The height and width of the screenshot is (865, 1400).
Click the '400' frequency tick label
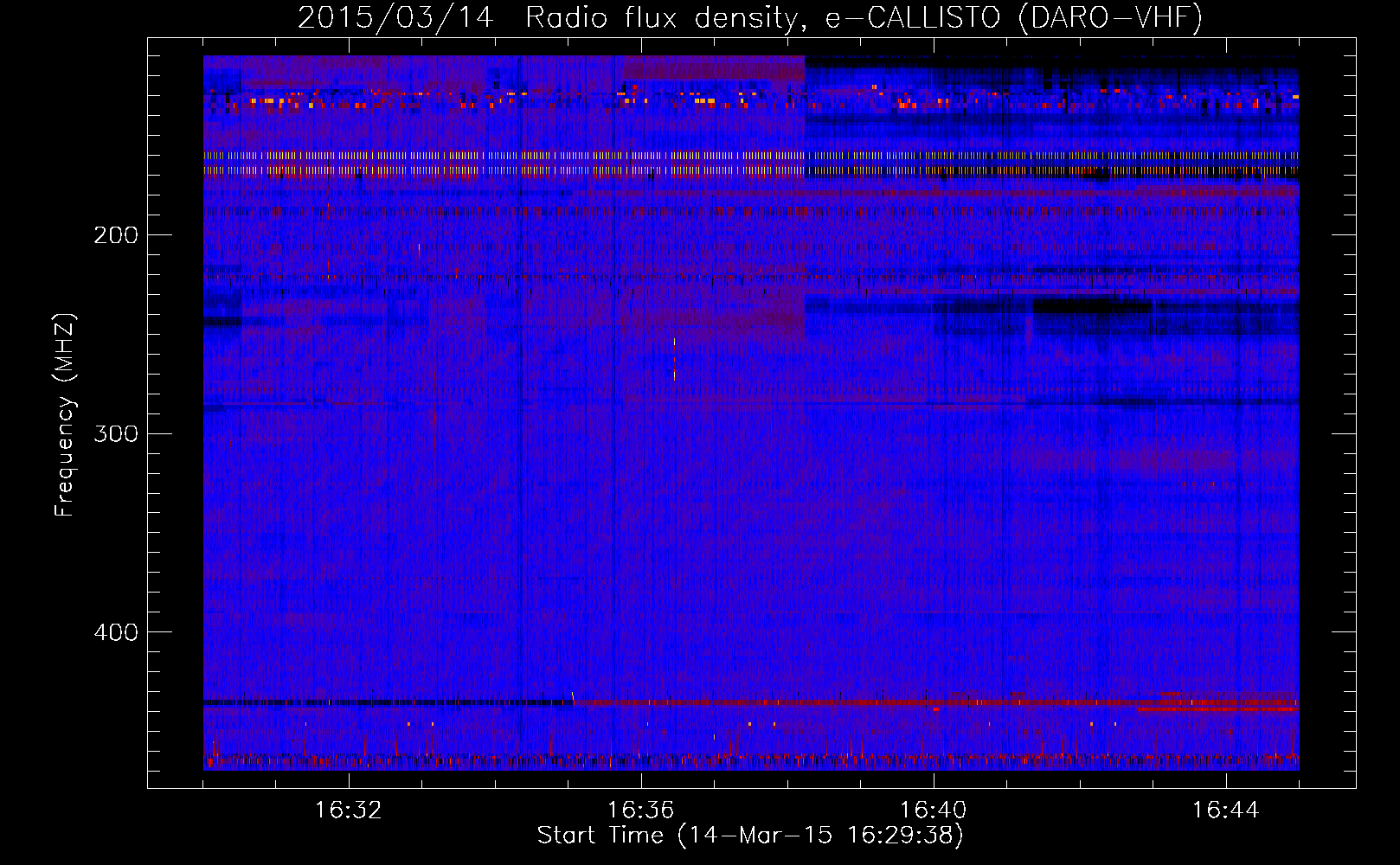[116, 632]
